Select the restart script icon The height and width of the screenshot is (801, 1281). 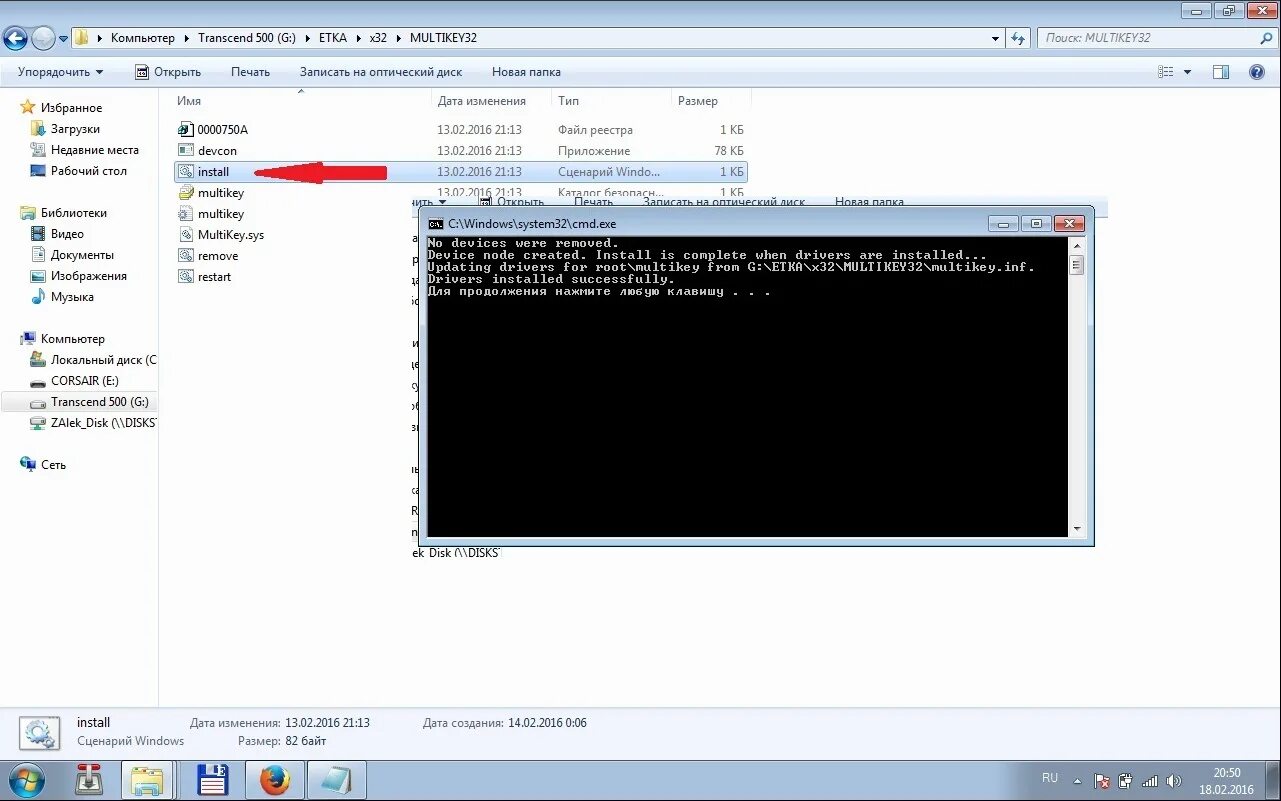pyautogui.click(x=185, y=276)
